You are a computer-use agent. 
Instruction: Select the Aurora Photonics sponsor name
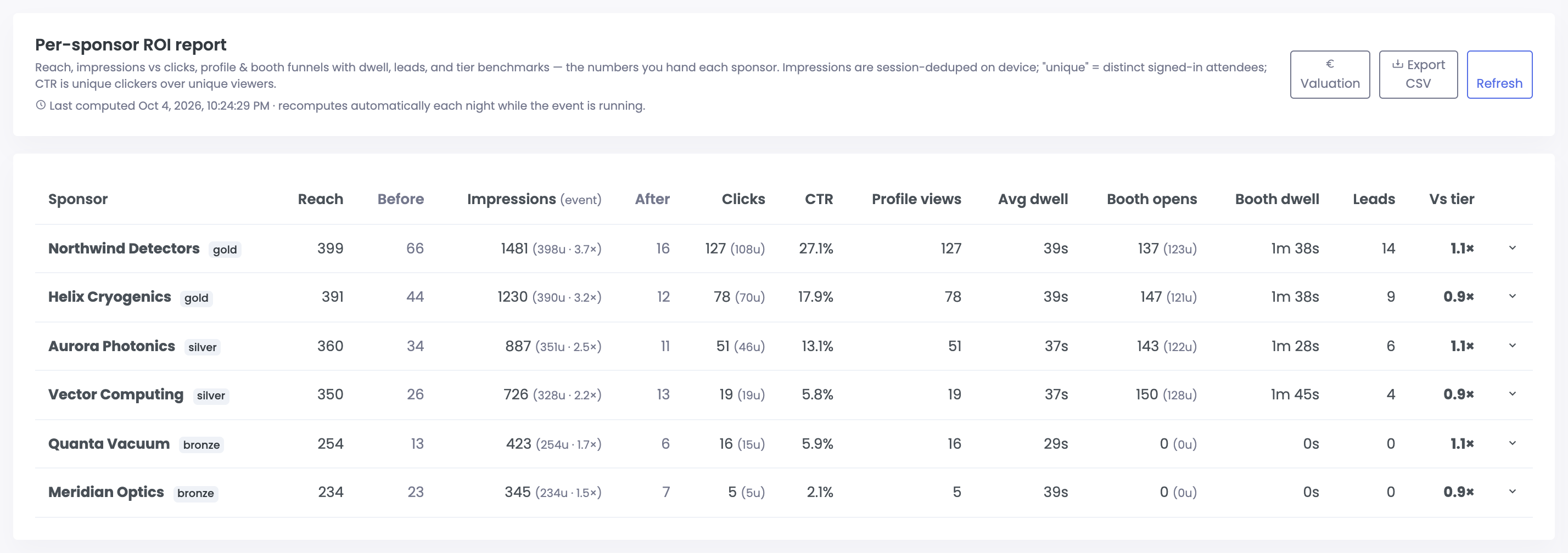(x=111, y=346)
